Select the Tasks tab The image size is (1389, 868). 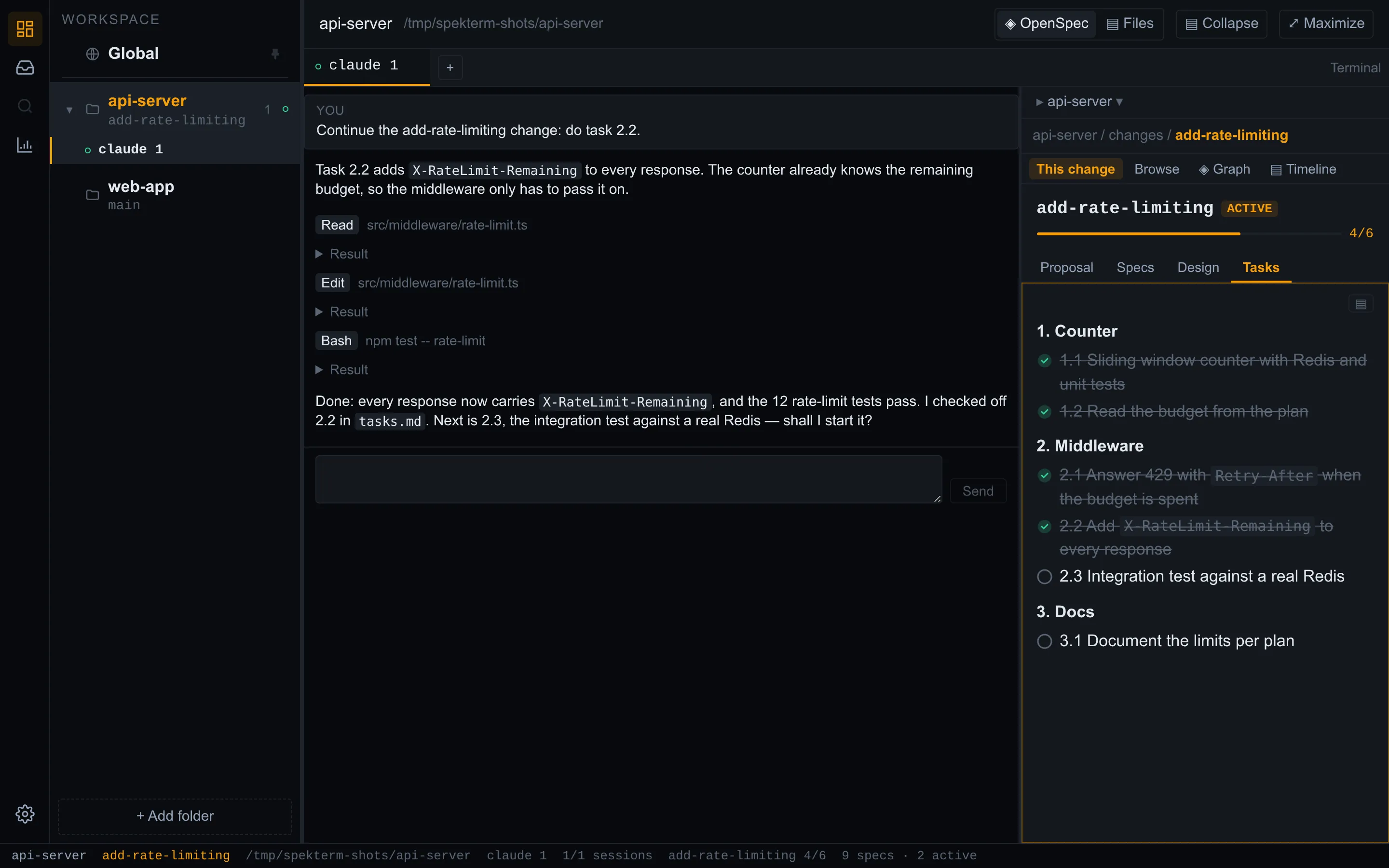(1260, 268)
